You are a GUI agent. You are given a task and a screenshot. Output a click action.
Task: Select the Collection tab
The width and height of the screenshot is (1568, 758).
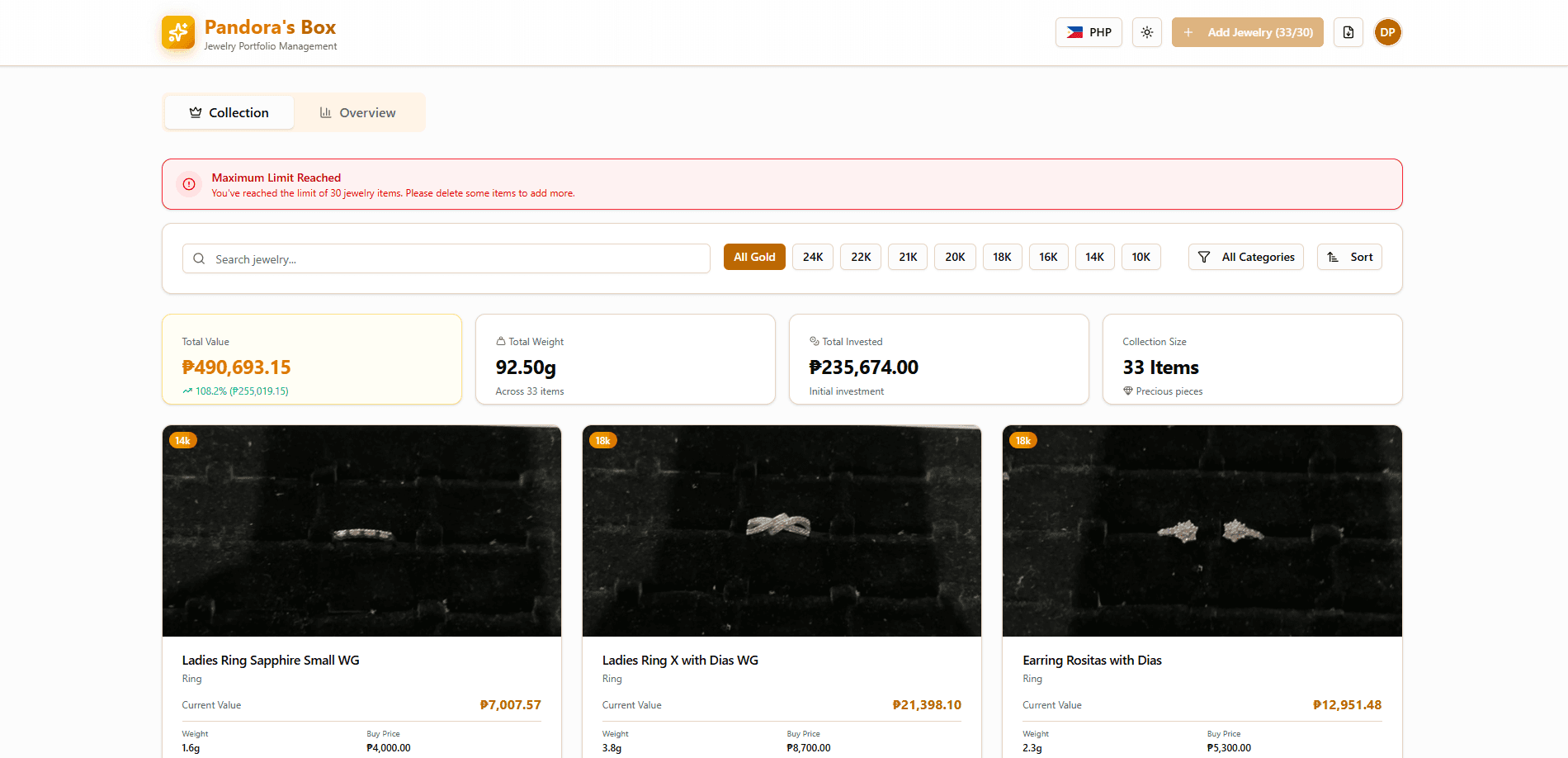click(229, 112)
